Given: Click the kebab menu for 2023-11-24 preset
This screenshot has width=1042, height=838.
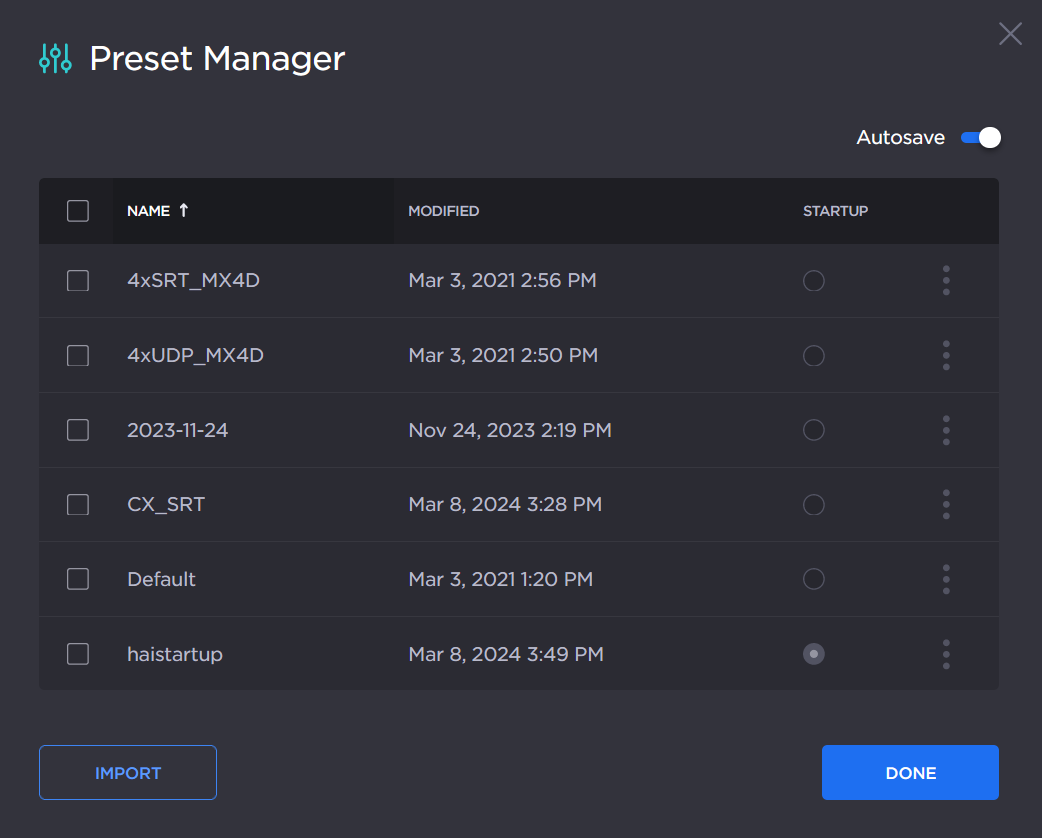Looking at the screenshot, I should coord(945,430).
